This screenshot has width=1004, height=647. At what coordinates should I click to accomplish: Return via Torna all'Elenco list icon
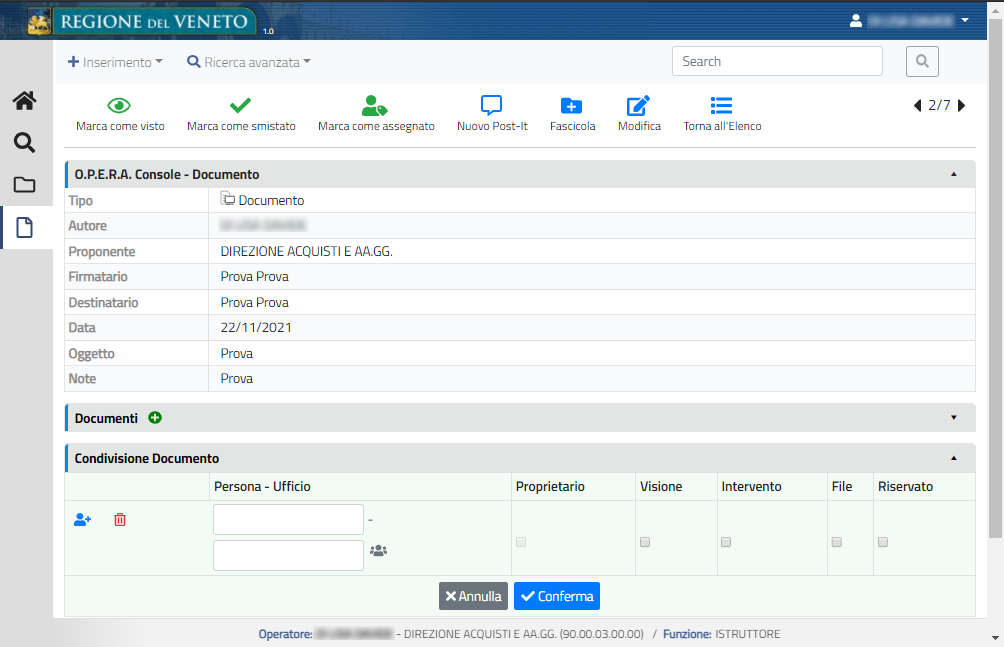pyautogui.click(x=721, y=105)
